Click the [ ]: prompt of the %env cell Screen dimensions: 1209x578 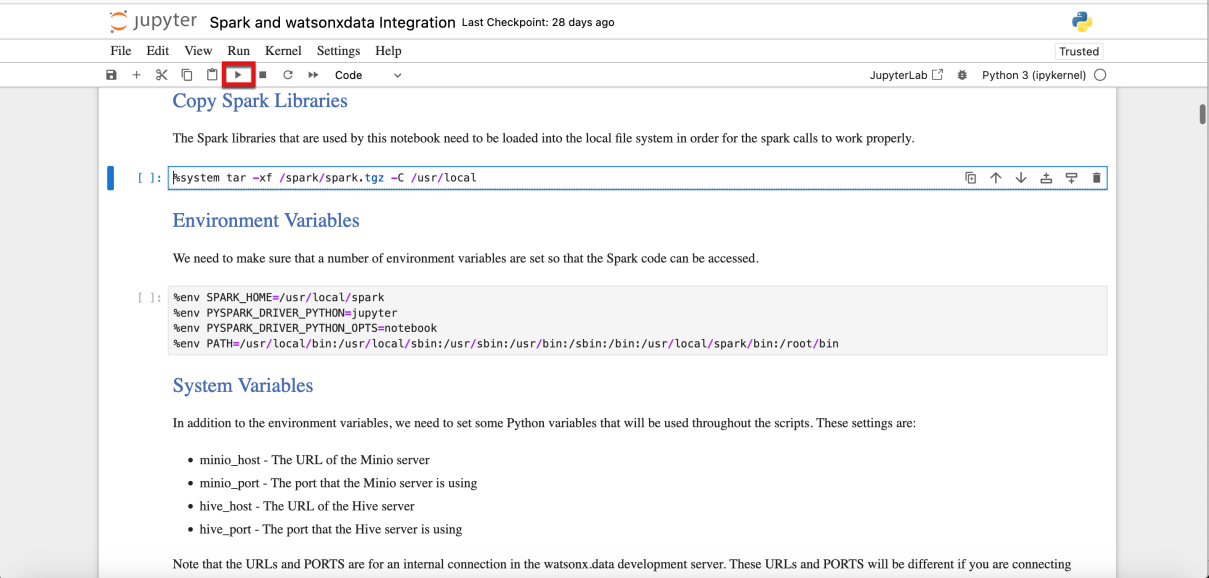(149, 298)
